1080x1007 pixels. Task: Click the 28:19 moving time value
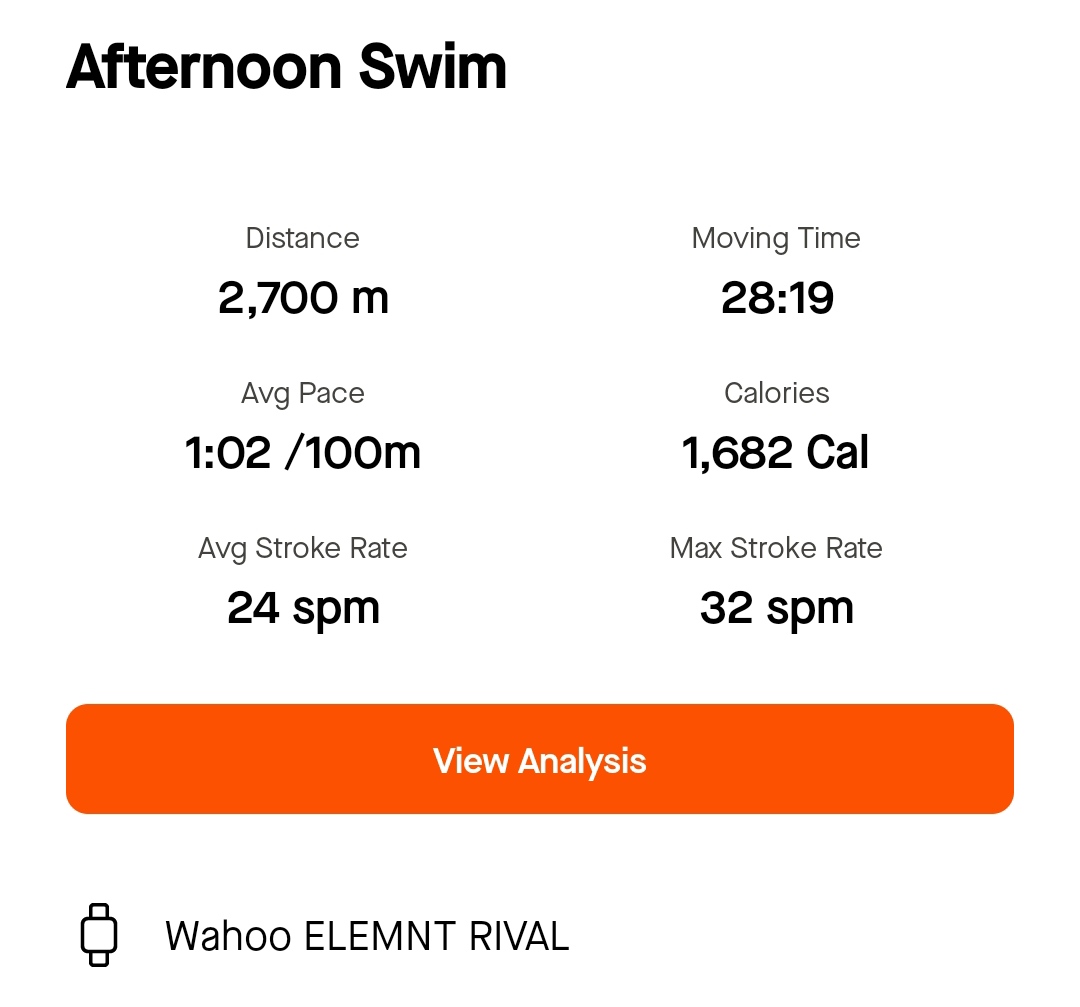[x=777, y=298]
